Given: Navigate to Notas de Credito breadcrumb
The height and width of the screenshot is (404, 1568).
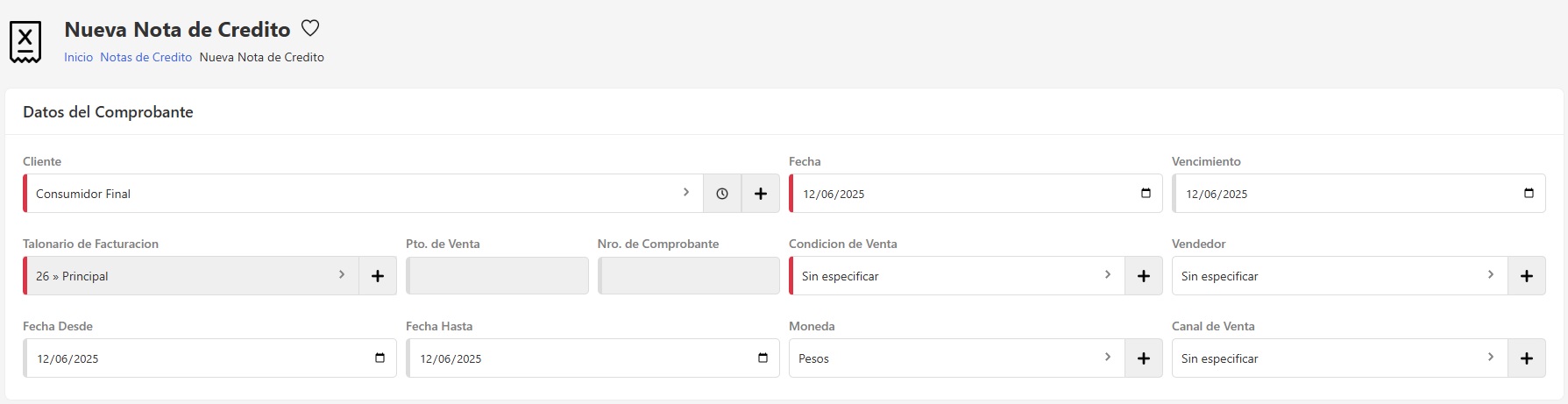Looking at the screenshot, I should (x=145, y=57).
